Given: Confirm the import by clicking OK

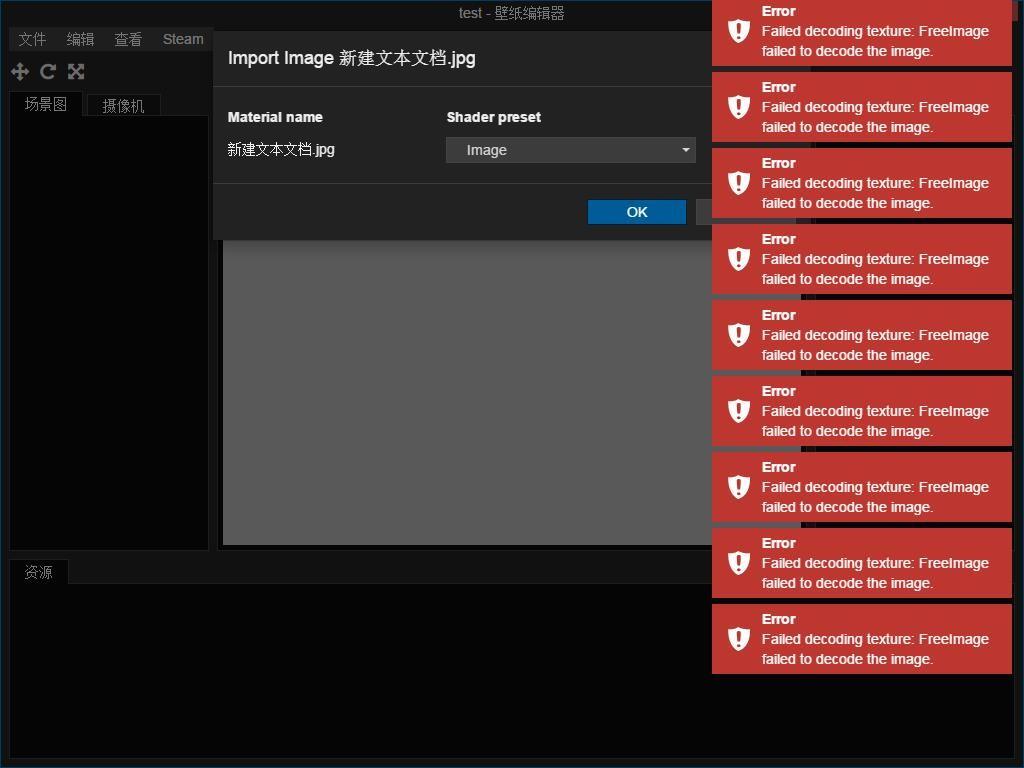Looking at the screenshot, I should click(x=636, y=211).
